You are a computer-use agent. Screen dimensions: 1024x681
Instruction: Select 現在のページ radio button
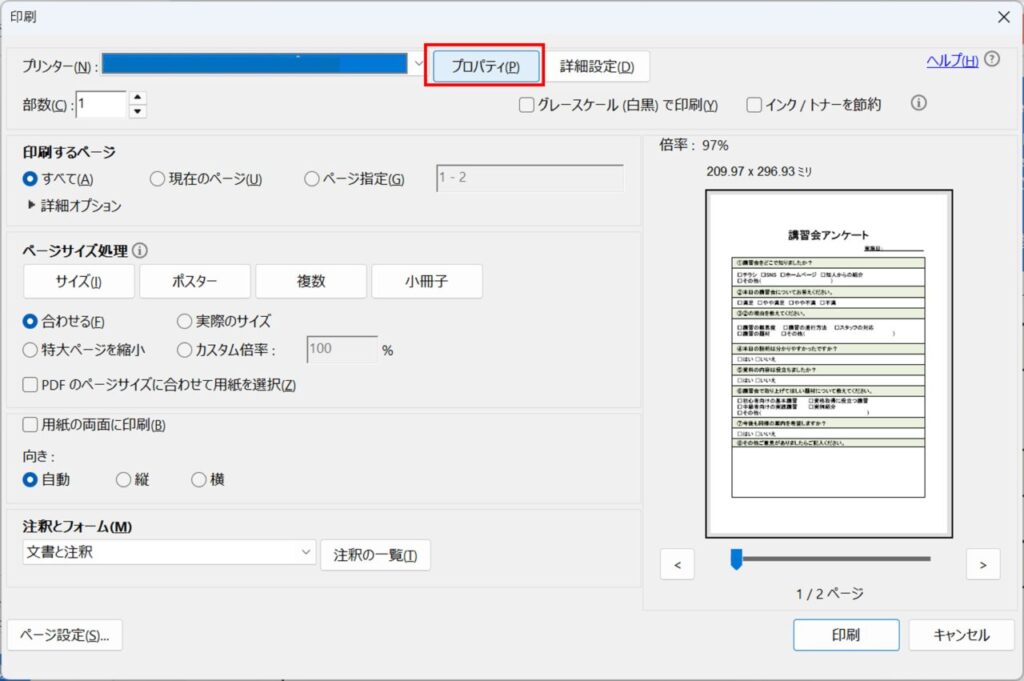(157, 178)
